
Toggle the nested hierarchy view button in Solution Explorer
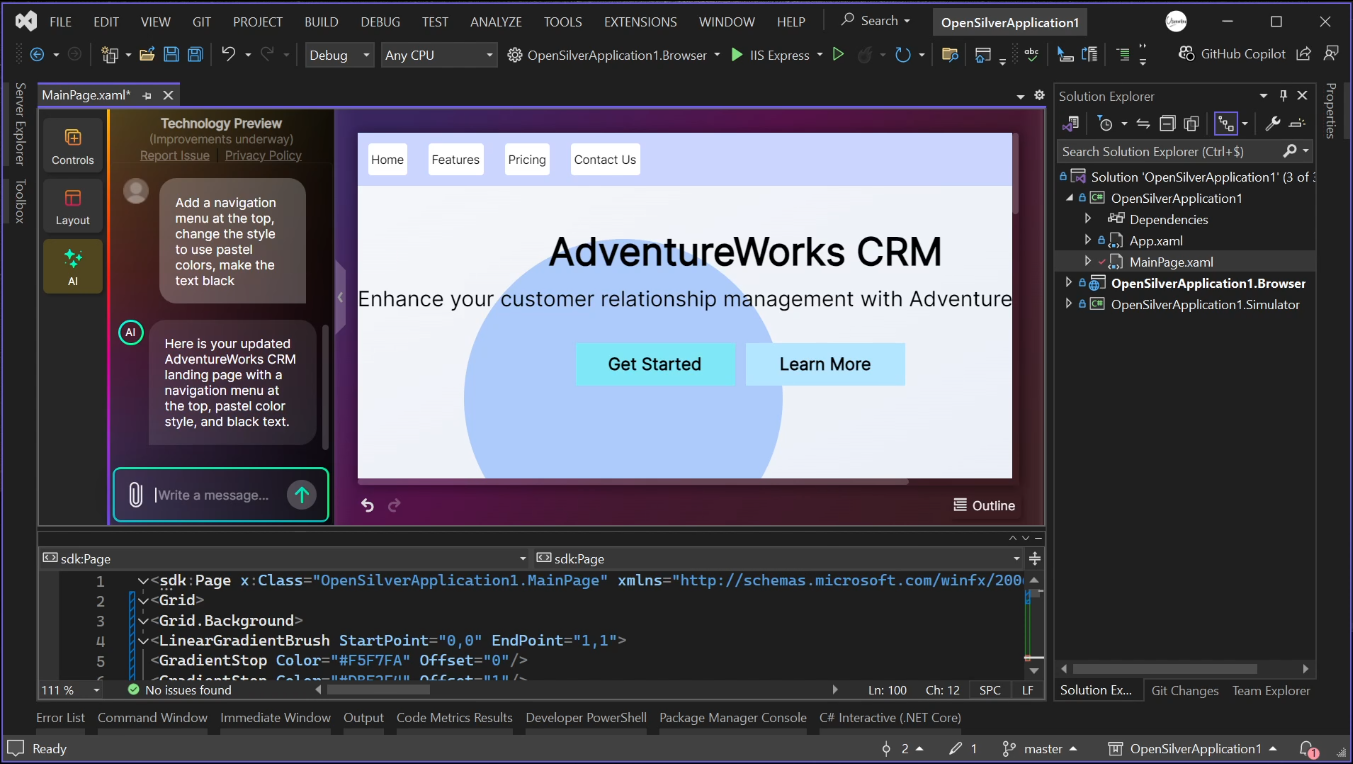1225,124
